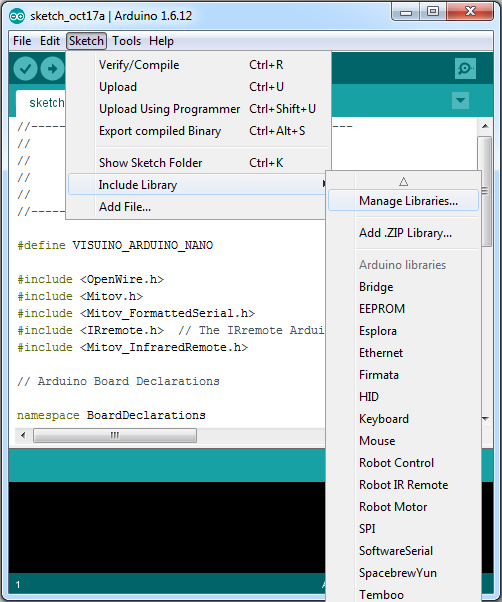Click the #include <Mitov.h> line
The width and height of the screenshot is (502, 602).
[x=80, y=296]
